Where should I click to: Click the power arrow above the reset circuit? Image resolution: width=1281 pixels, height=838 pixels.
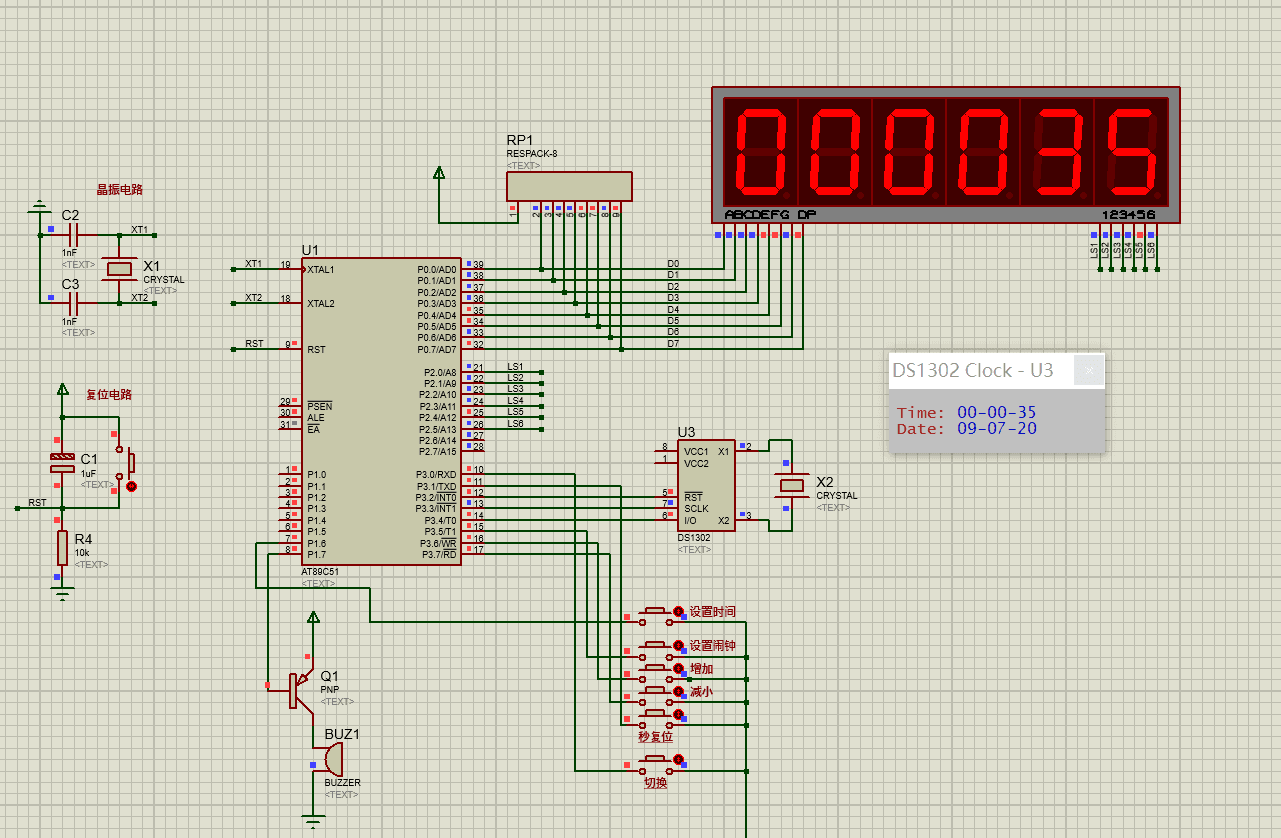tap(62, 390)
